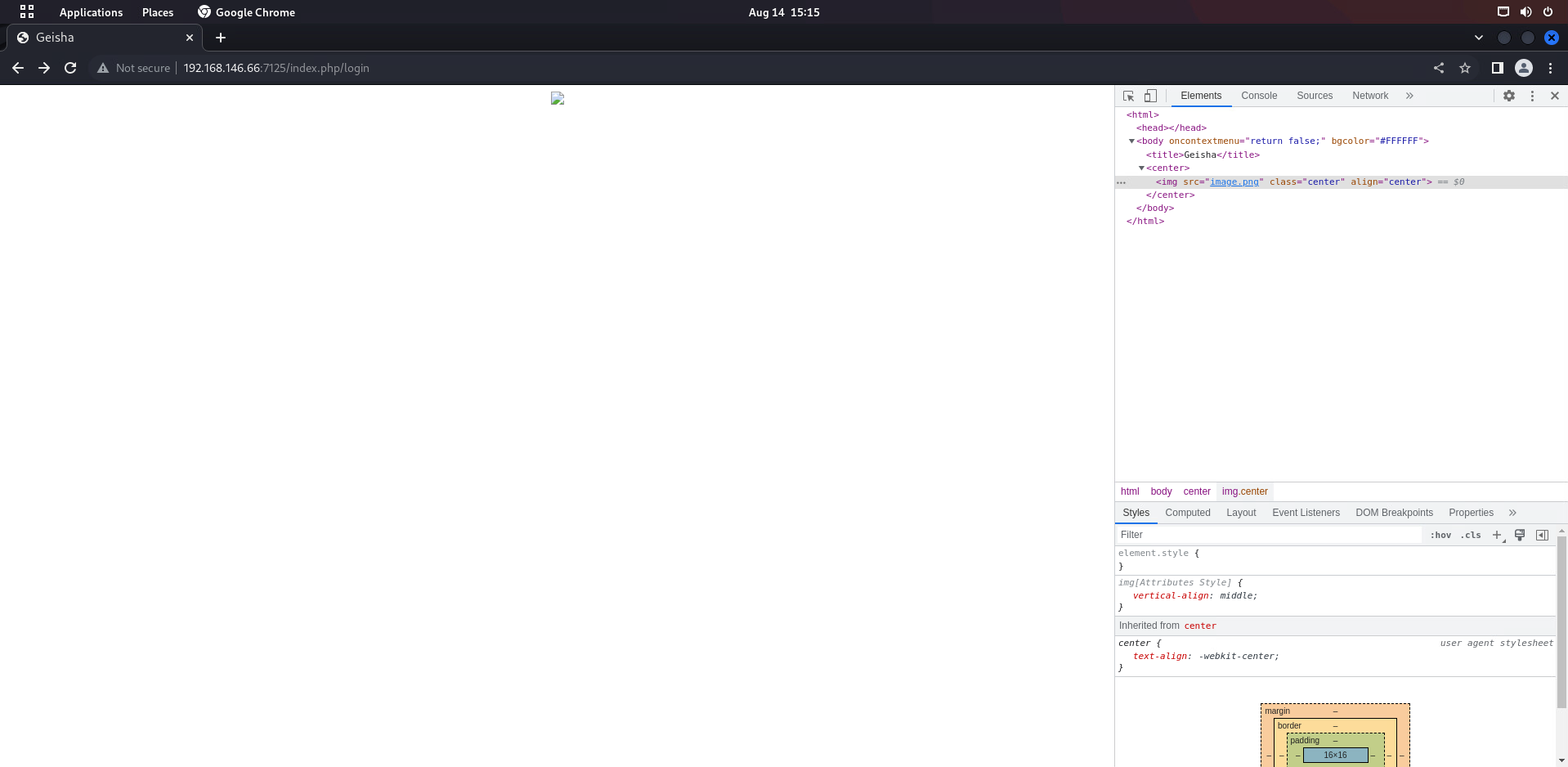
Task: Open the Chrome profile avatar
Action: point(1524,68)
